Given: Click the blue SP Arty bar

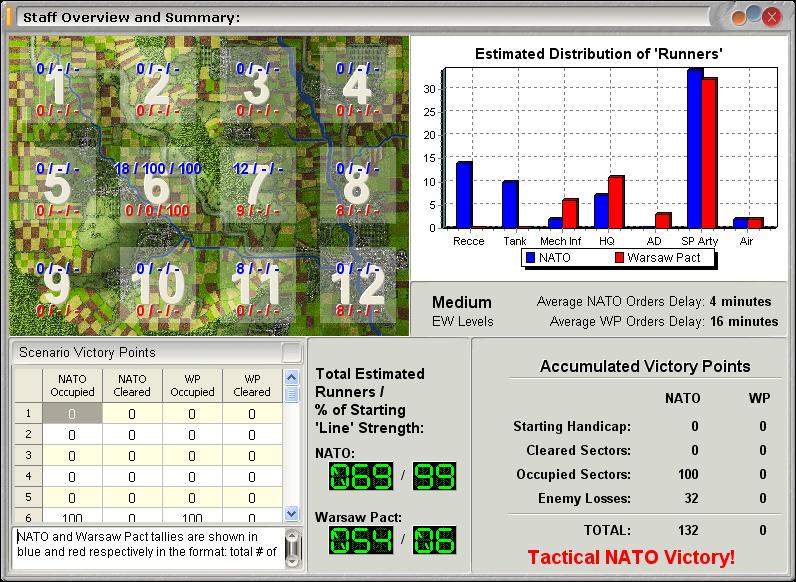Looking at the screenshot, I should click(695, 148).
